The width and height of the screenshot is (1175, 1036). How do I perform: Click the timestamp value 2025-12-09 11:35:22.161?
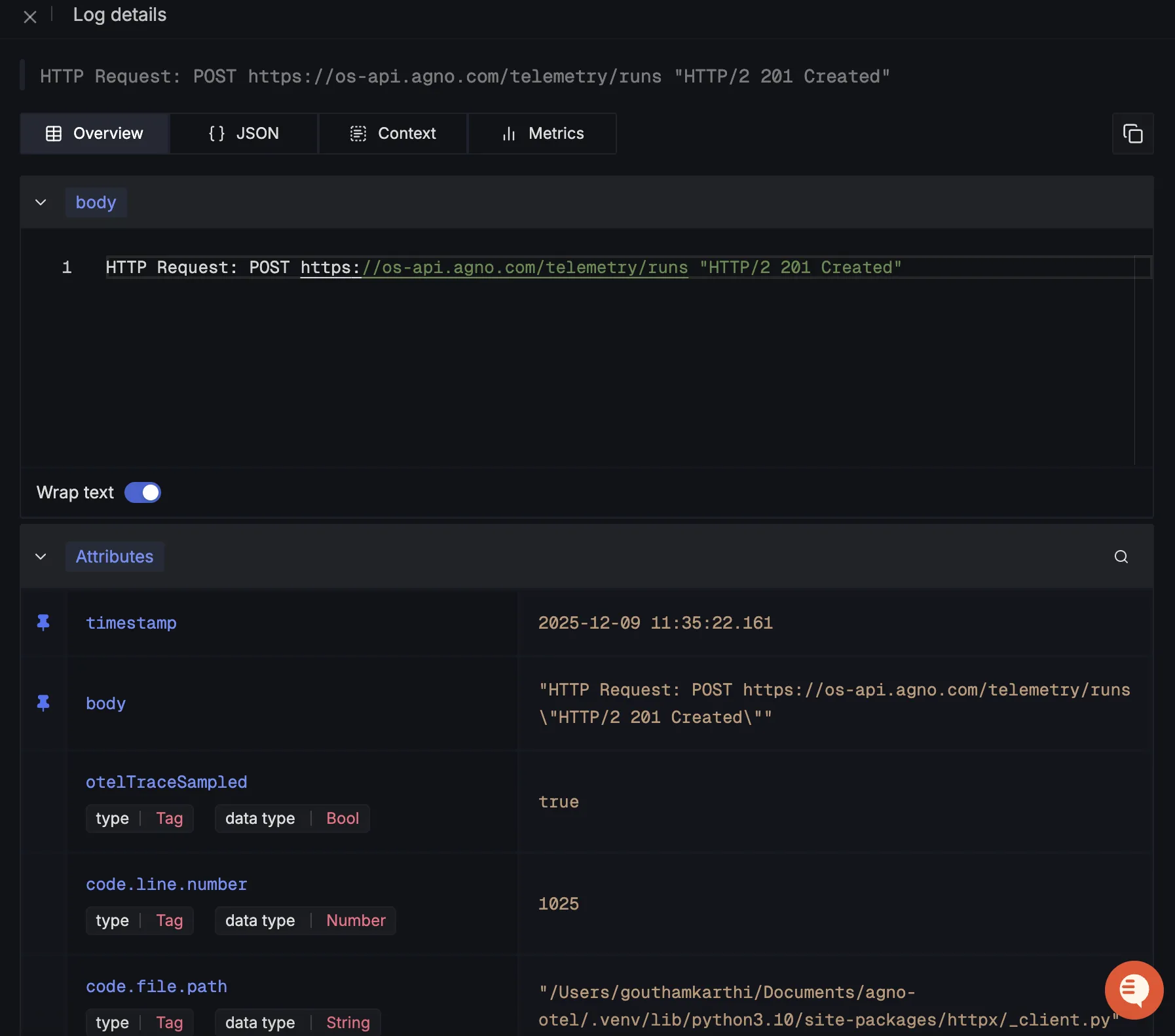(655, 623)
